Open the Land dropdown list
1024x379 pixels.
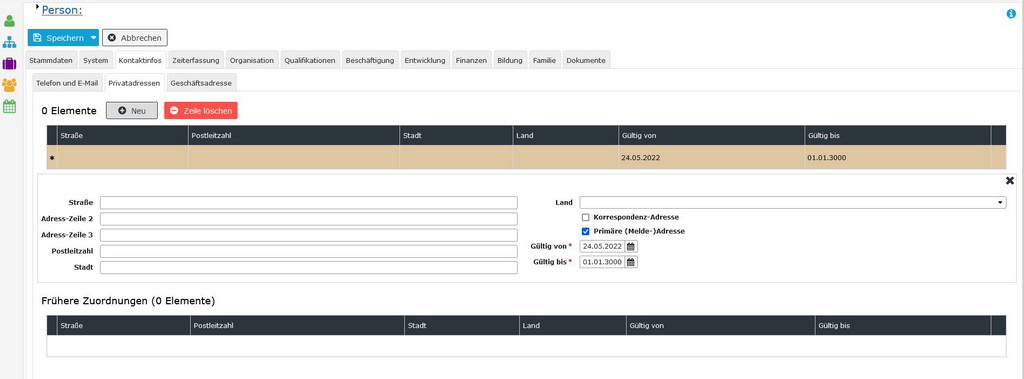click(x=1000, y=203)
